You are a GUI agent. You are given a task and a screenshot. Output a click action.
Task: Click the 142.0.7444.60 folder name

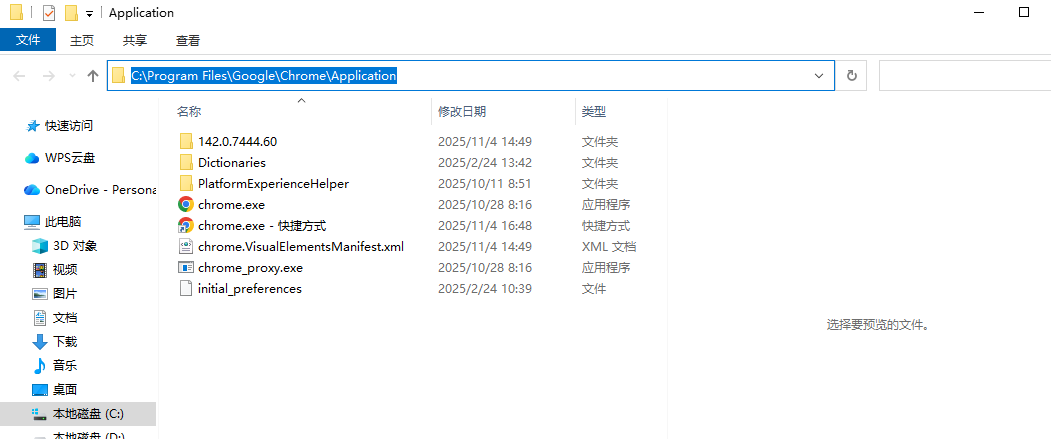(237, 141)
